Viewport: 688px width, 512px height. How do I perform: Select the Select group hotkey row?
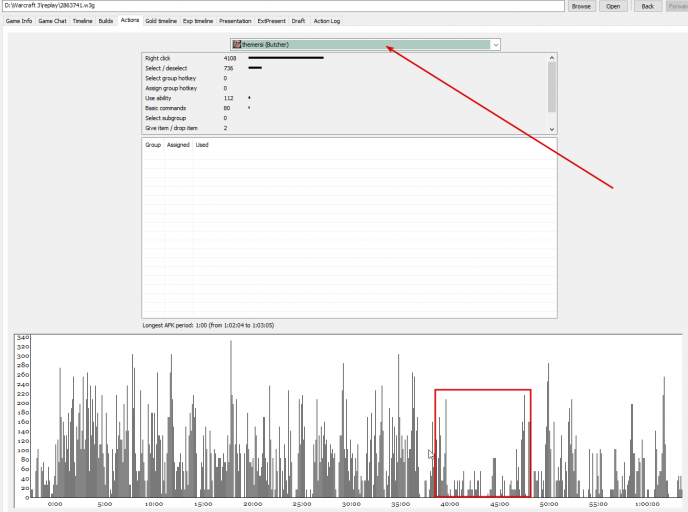pos(344,78)
